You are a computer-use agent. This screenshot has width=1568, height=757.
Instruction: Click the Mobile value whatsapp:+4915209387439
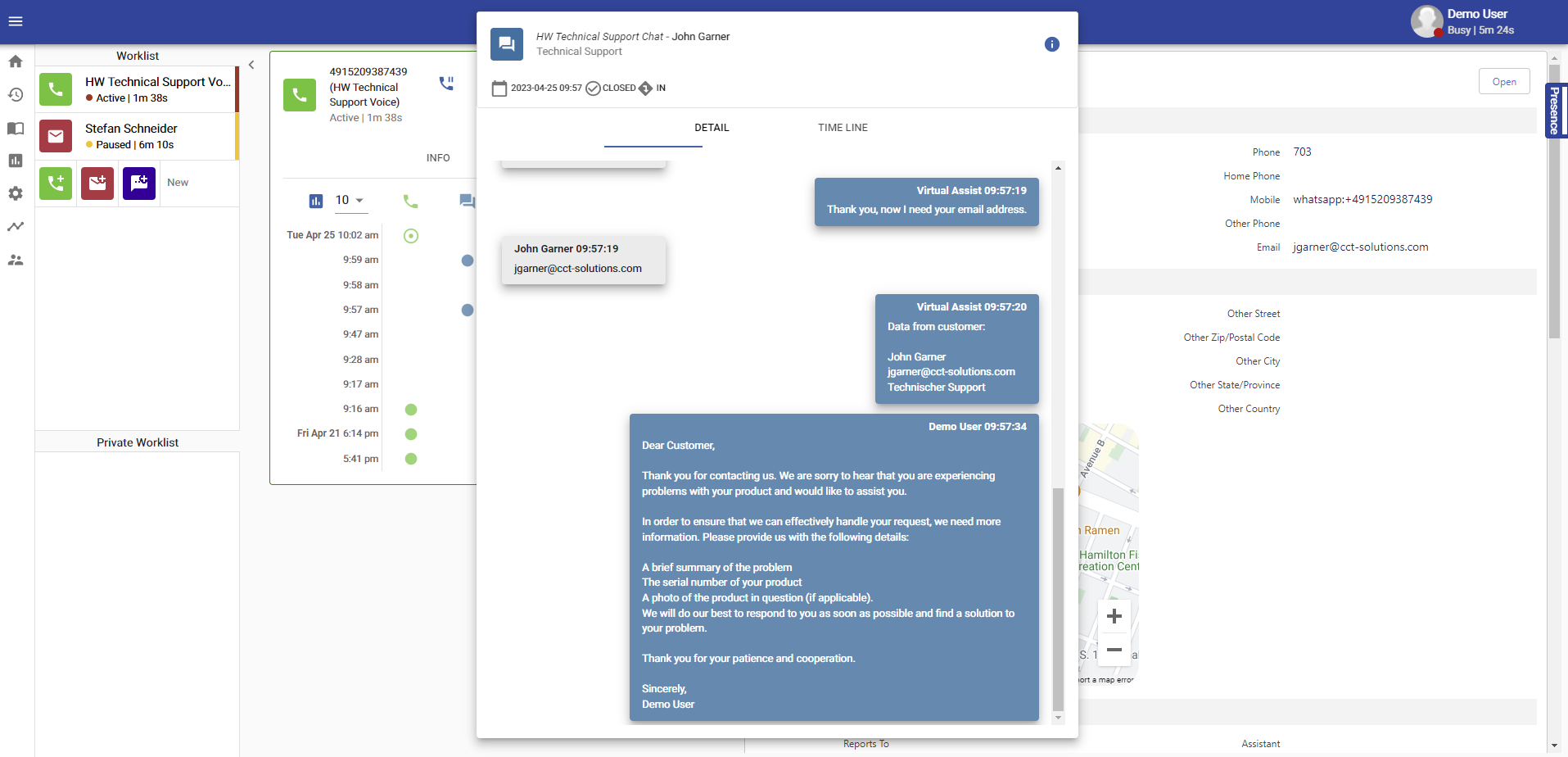(x=1362, y=200)
